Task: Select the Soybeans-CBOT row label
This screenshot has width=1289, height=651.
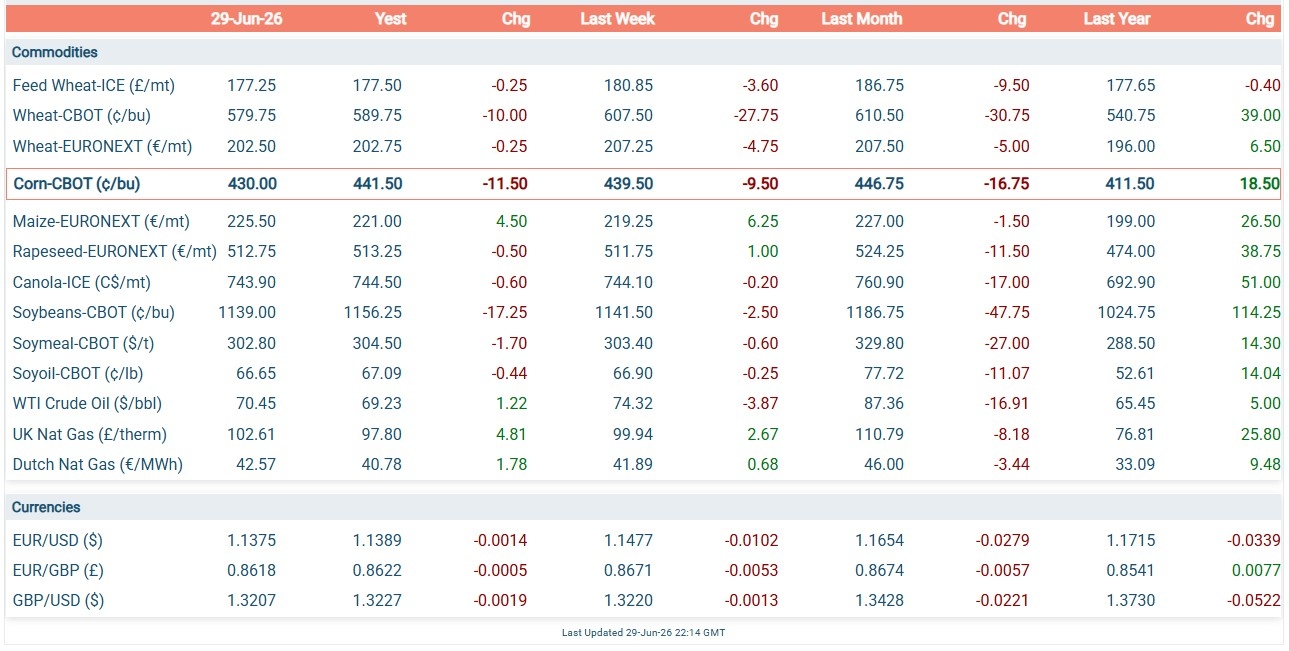Action: [93, 313]
